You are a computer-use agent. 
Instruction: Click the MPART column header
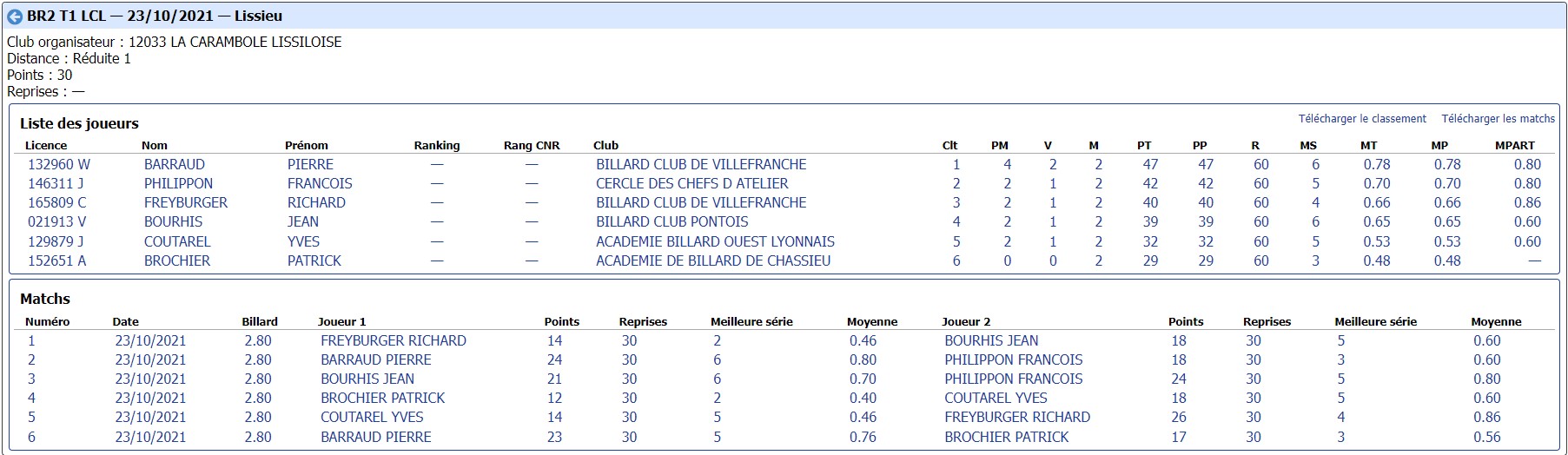point(1515,146)
